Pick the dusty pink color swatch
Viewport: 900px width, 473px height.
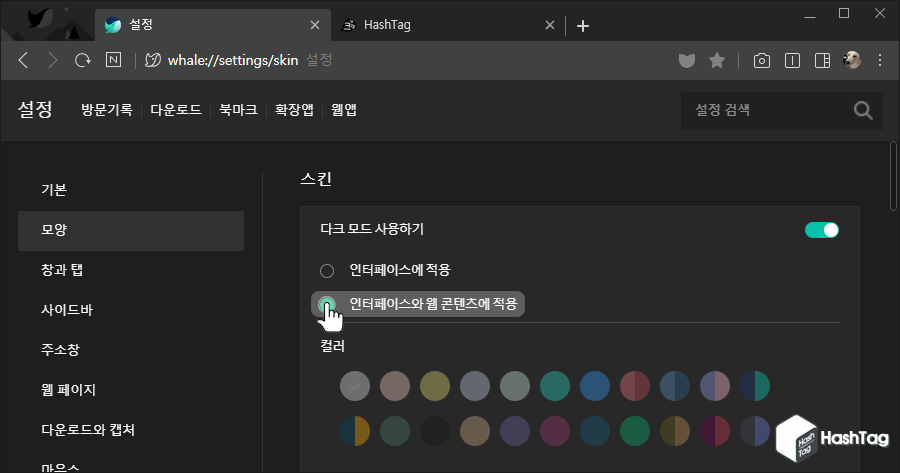395,386
